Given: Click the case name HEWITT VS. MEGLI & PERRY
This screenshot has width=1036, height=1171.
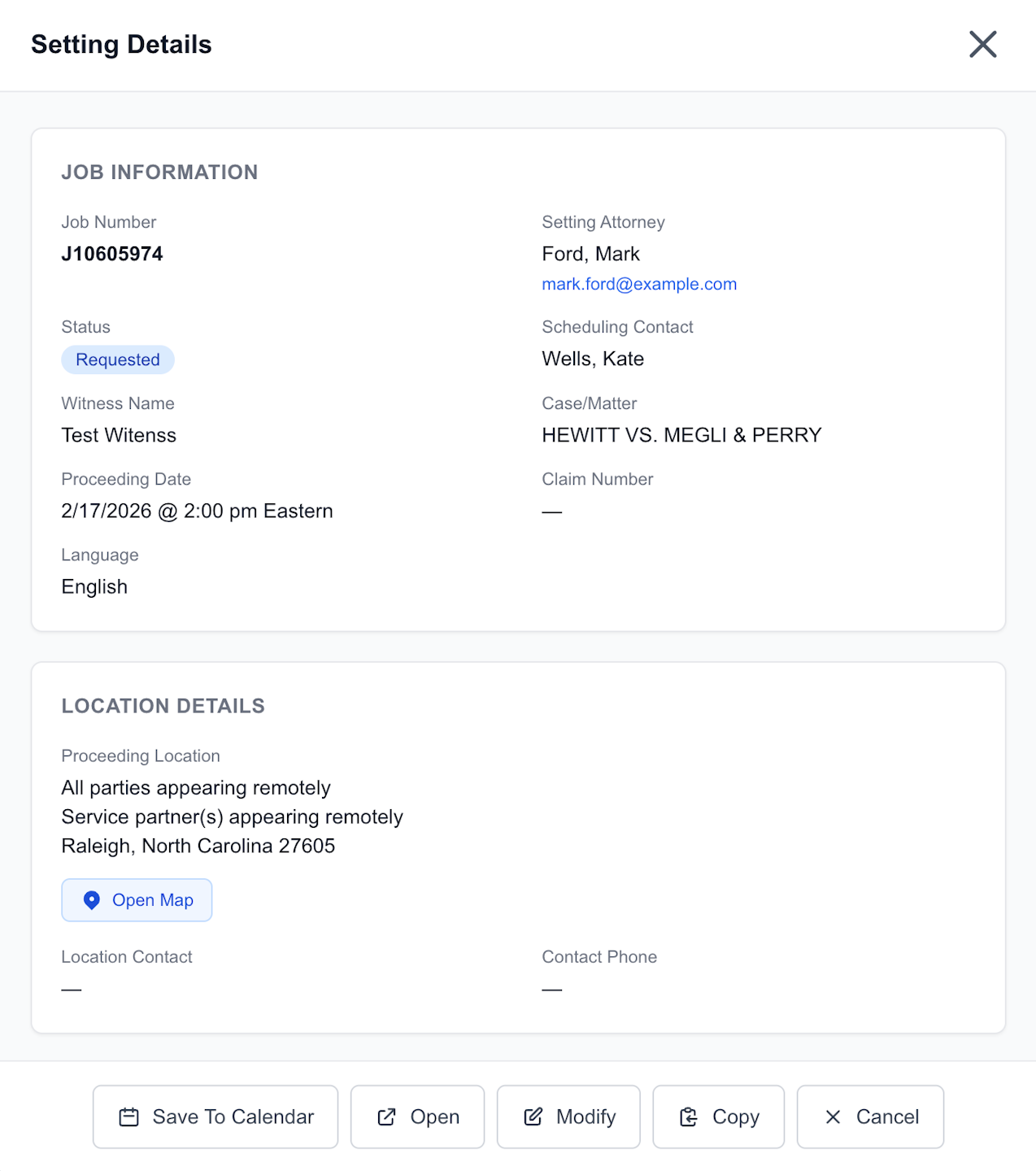Looking at the screenshot, I should (681, 435).
